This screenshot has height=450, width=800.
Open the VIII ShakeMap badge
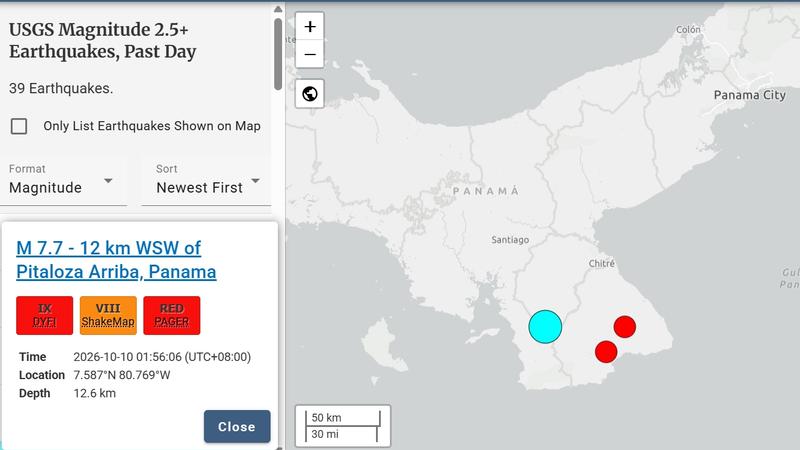[x=108, y=315]
